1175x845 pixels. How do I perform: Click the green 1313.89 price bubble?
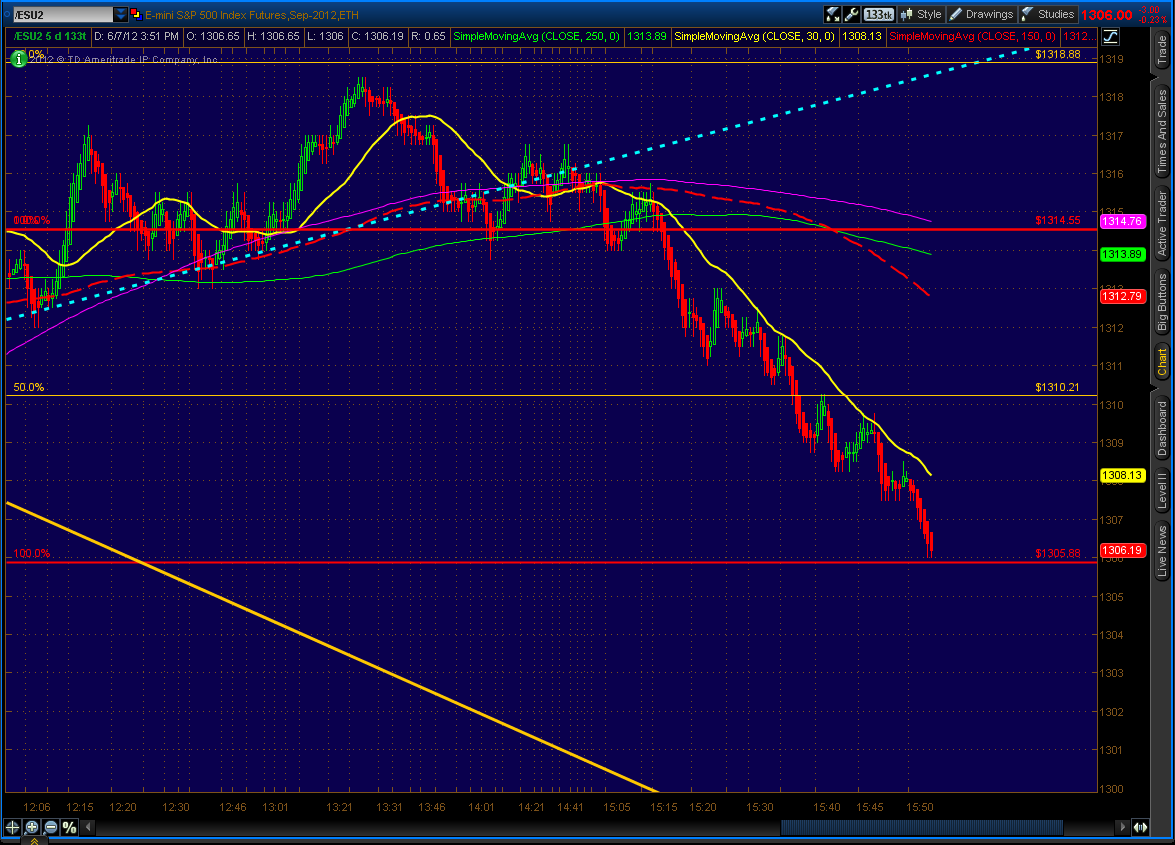coord(1123,254)
